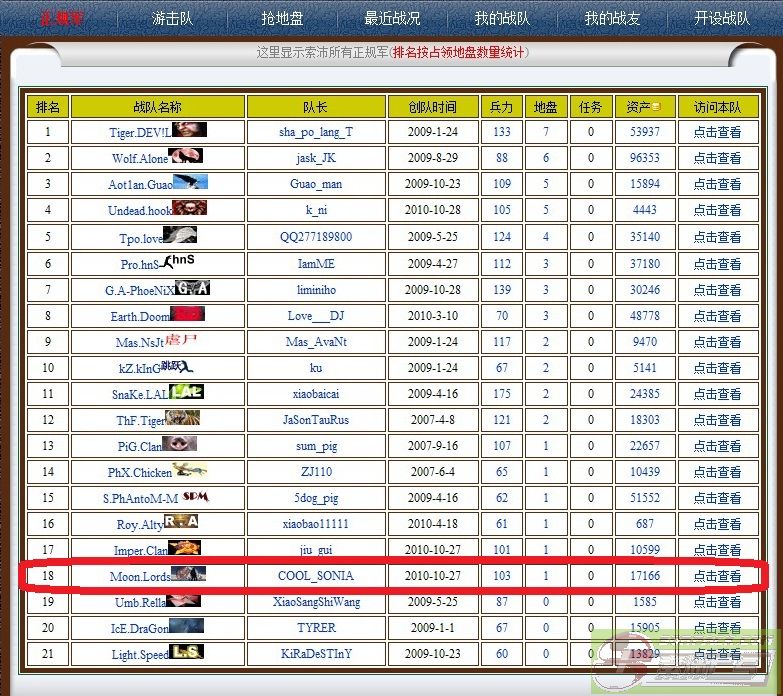
Task: Click the Roy.Alty R.A team logo
Action: [x=182, y=522]
